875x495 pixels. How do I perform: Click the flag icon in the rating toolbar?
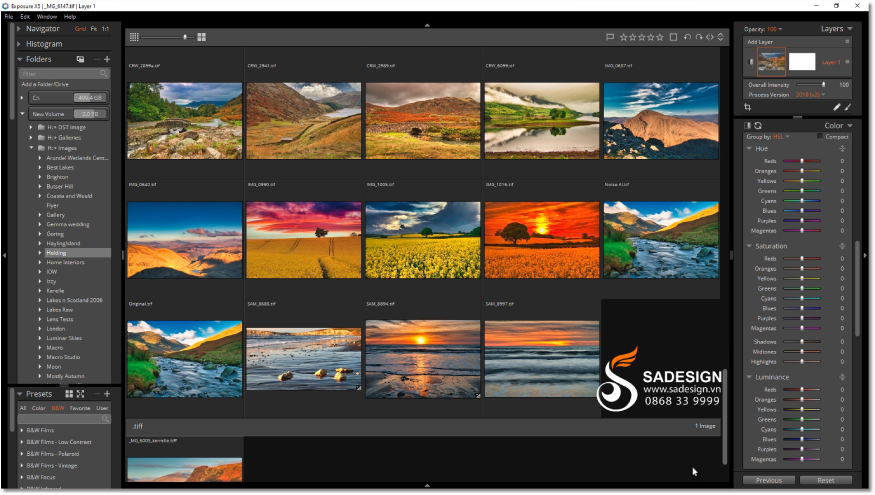coord(610,37)
